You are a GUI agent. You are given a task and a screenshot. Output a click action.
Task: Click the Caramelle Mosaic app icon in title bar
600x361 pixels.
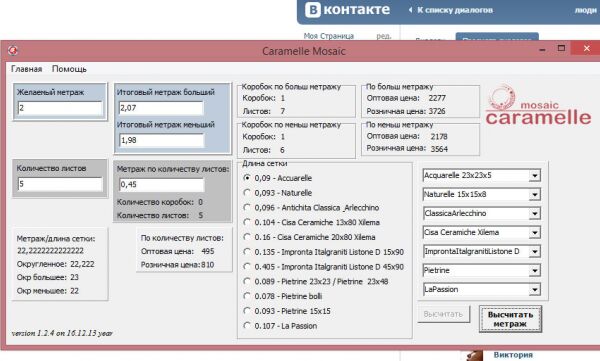[x=13, y=50]
